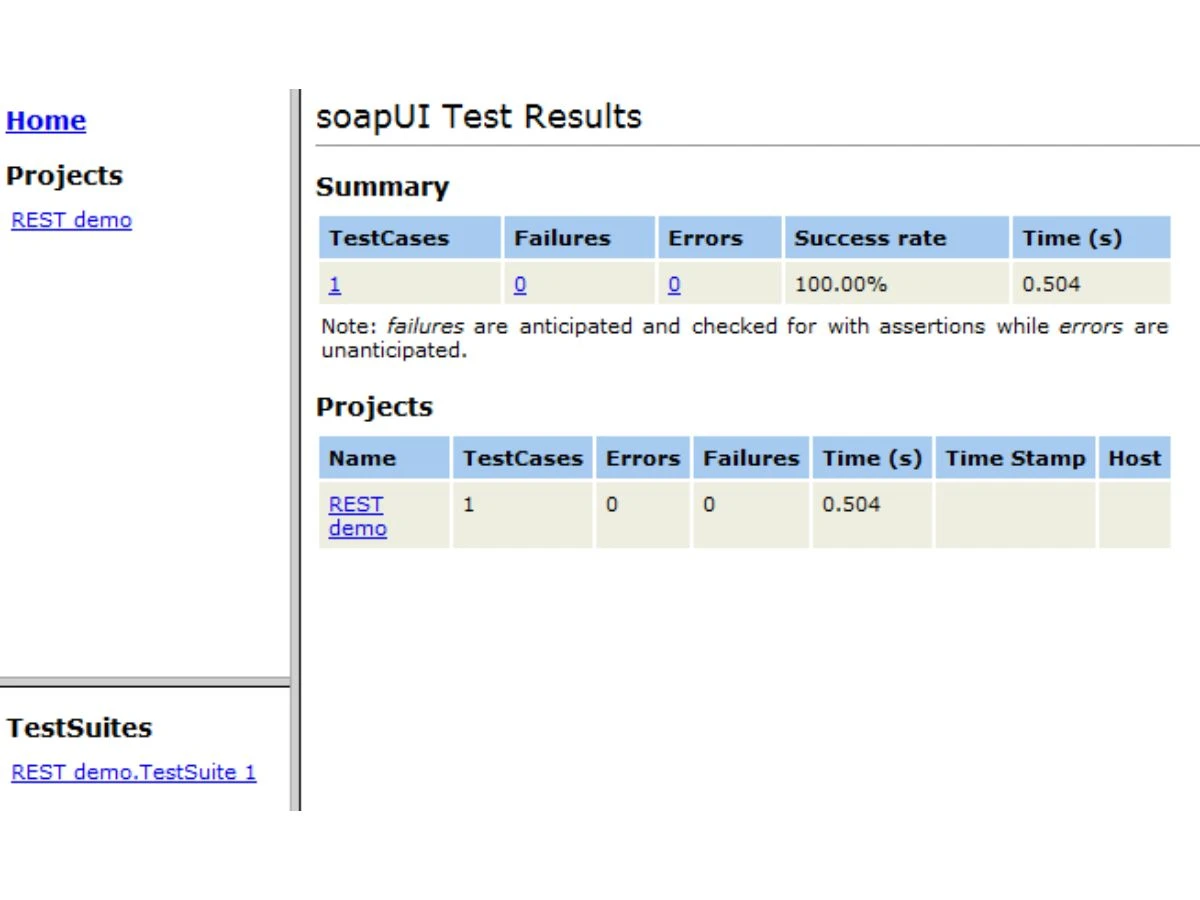
Task: Open REST demo.TestSuite 1 link
Action: point(134,772)
